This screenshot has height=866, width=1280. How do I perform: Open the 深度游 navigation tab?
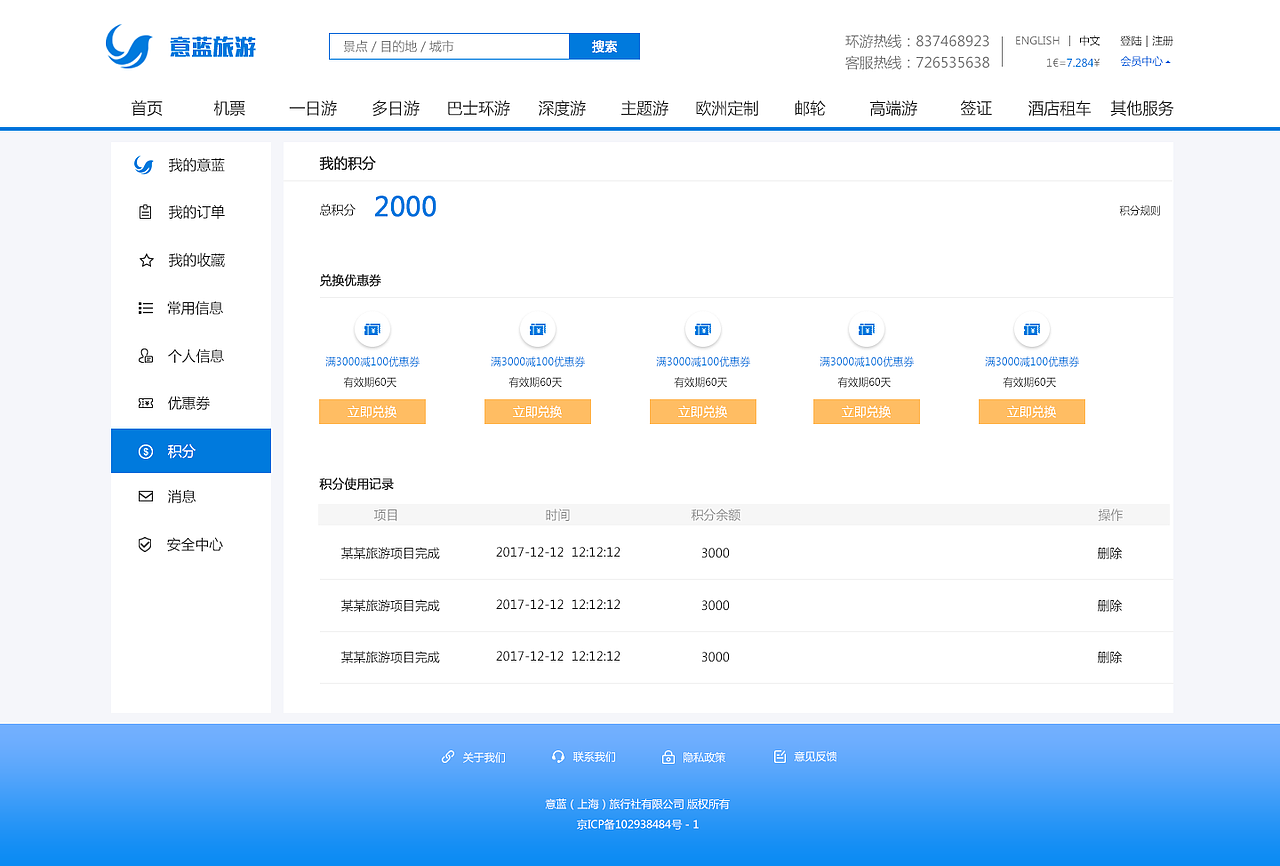click(562, 109)
